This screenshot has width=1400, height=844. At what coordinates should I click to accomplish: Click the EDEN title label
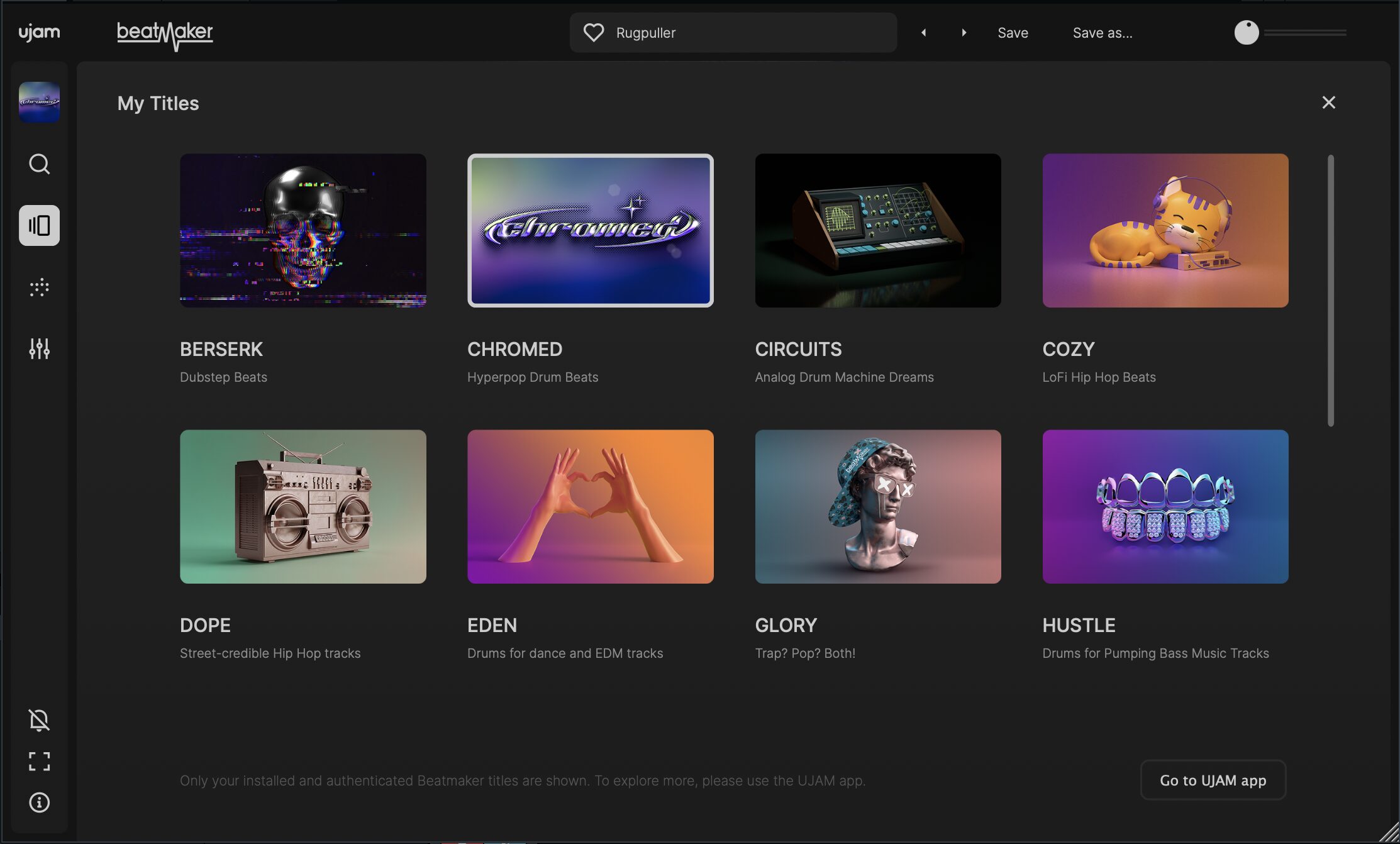coord(492,625)
